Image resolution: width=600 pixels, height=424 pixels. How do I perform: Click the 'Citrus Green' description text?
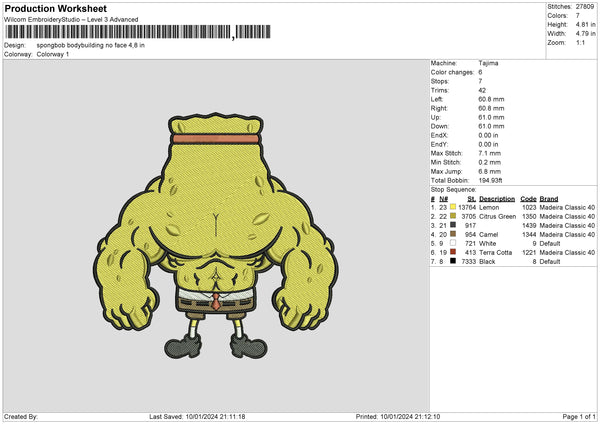tap(497, 217)
